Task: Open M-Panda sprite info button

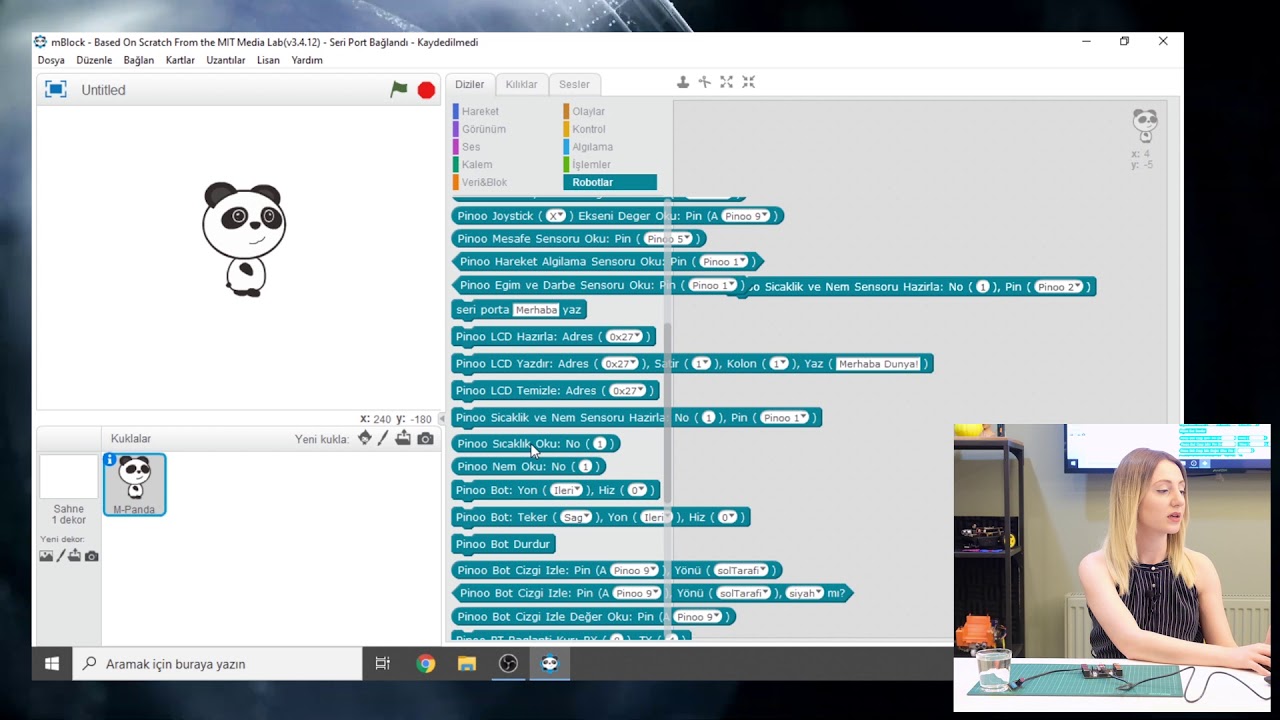Action: tap(110, 460)
